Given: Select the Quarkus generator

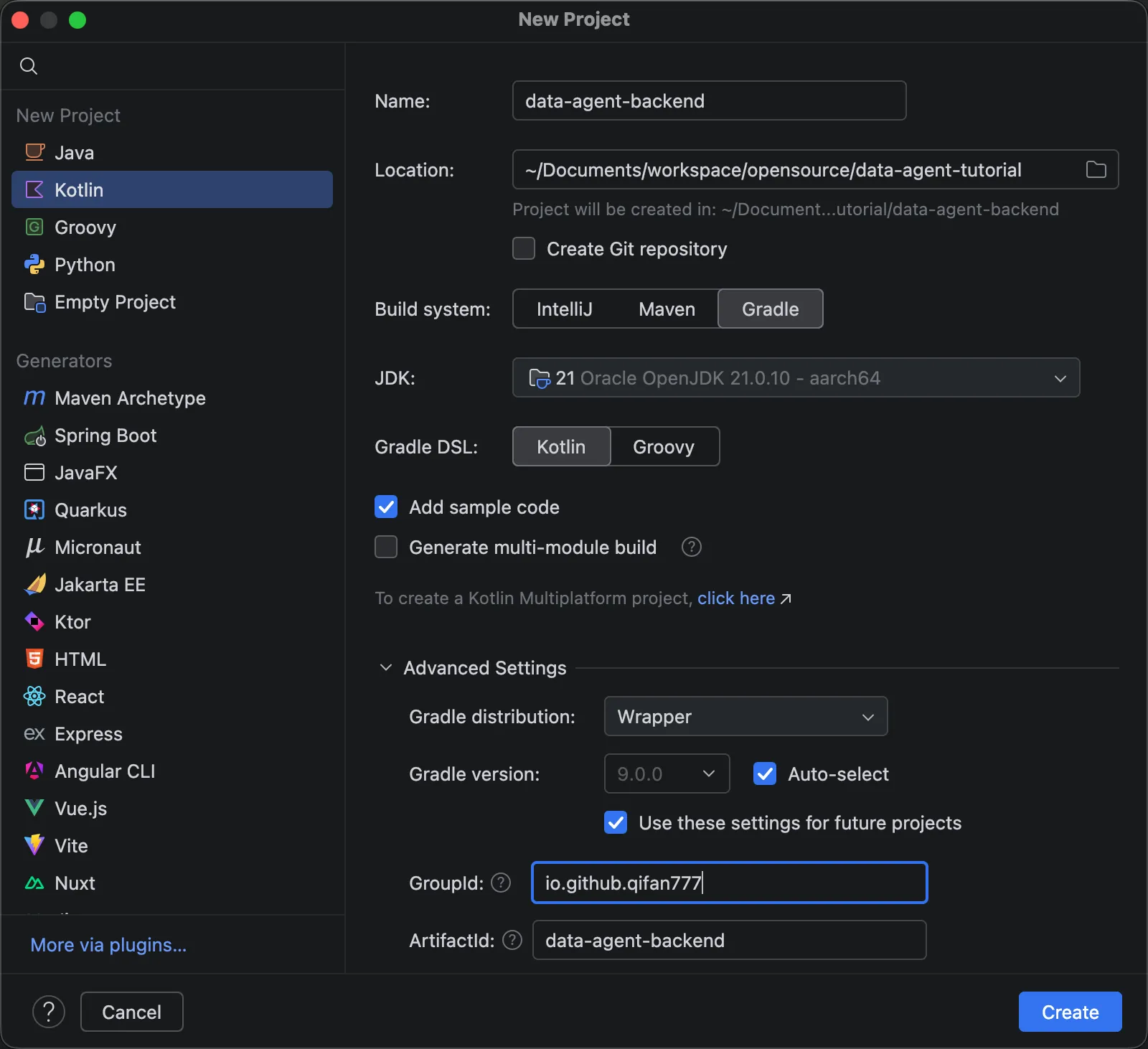Looking at the screenshot, I should 90,509.
